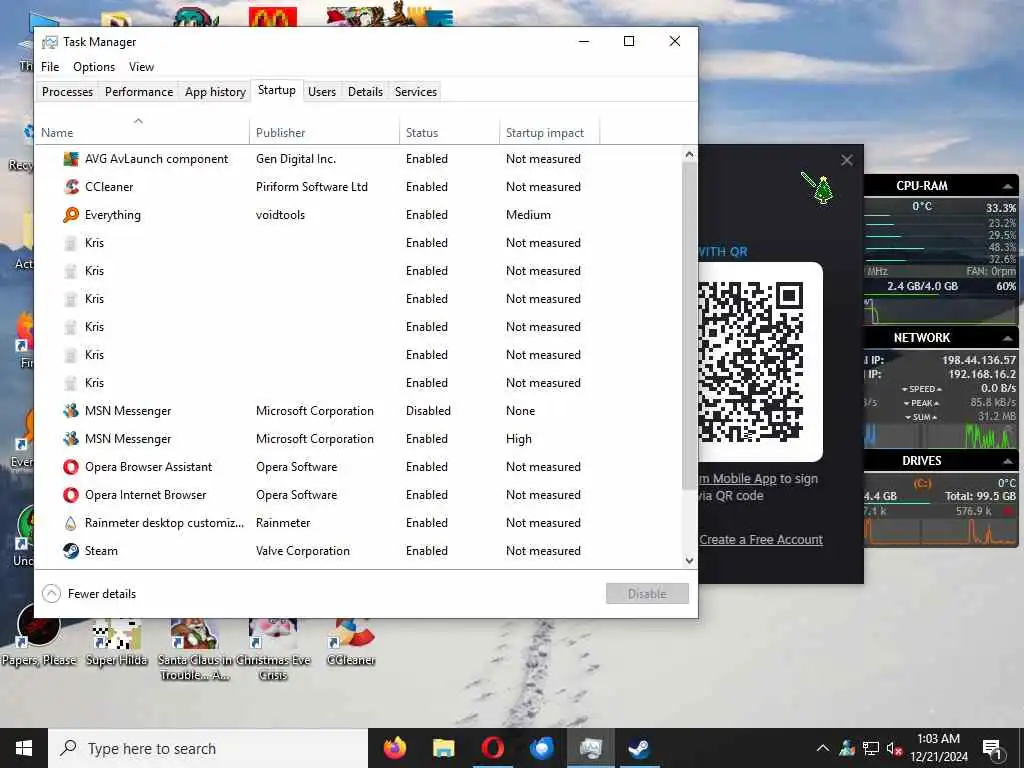Open the Options menu
Screen dimensions: 1024x768
94,67
